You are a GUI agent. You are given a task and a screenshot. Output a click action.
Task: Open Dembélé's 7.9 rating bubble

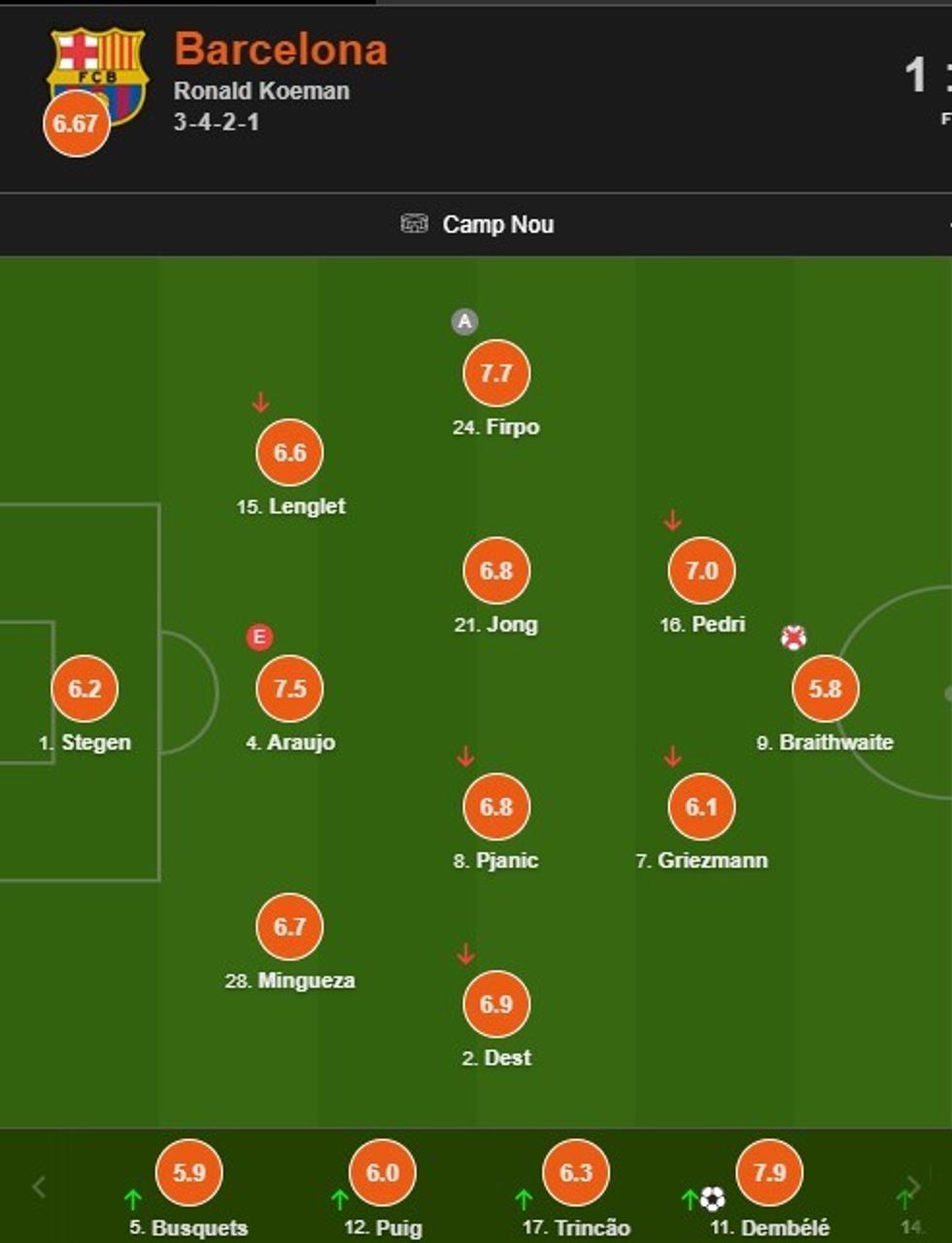(769, 1172)
